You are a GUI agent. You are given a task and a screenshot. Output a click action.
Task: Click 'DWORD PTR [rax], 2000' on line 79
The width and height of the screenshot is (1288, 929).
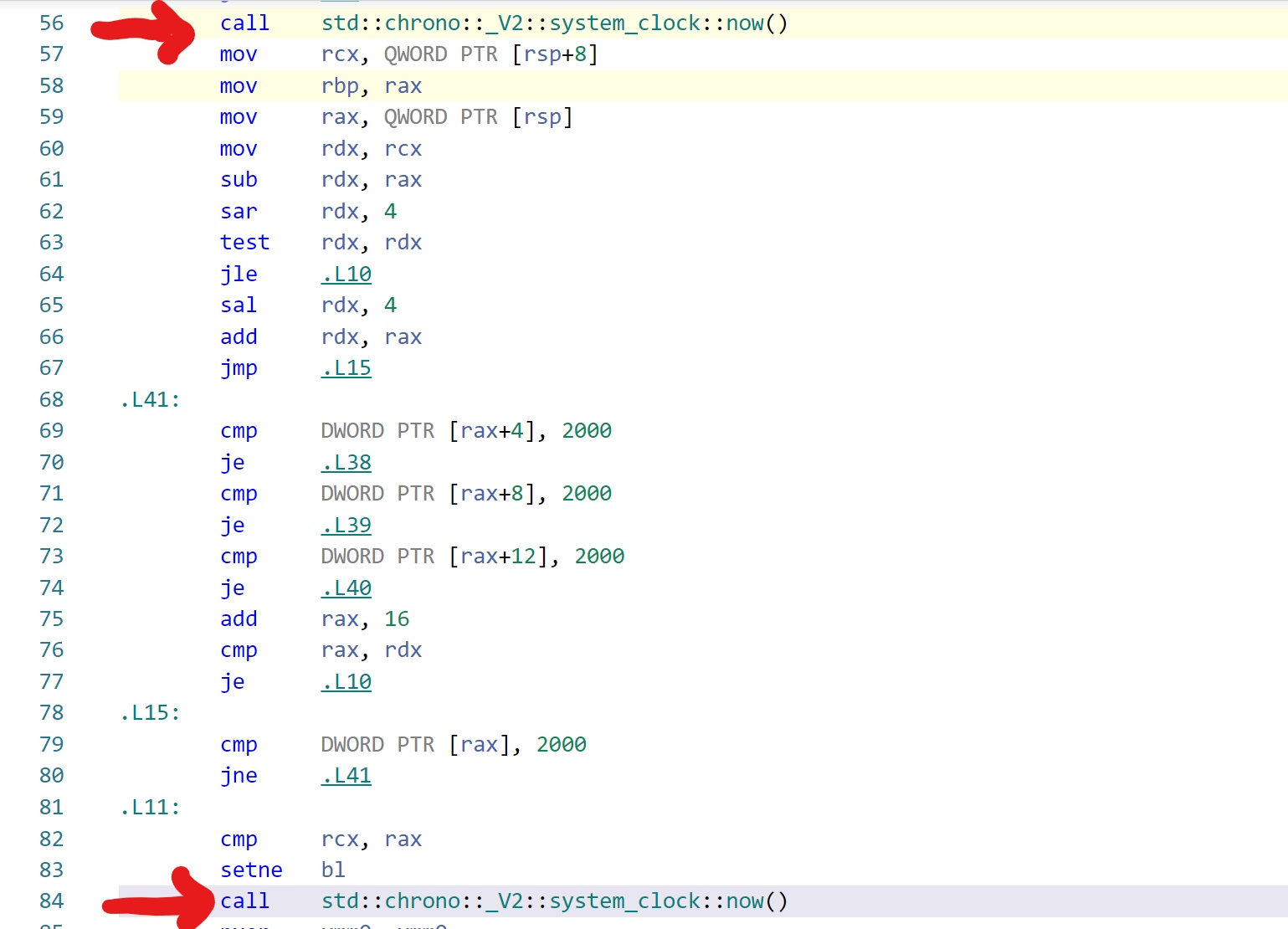454,745
